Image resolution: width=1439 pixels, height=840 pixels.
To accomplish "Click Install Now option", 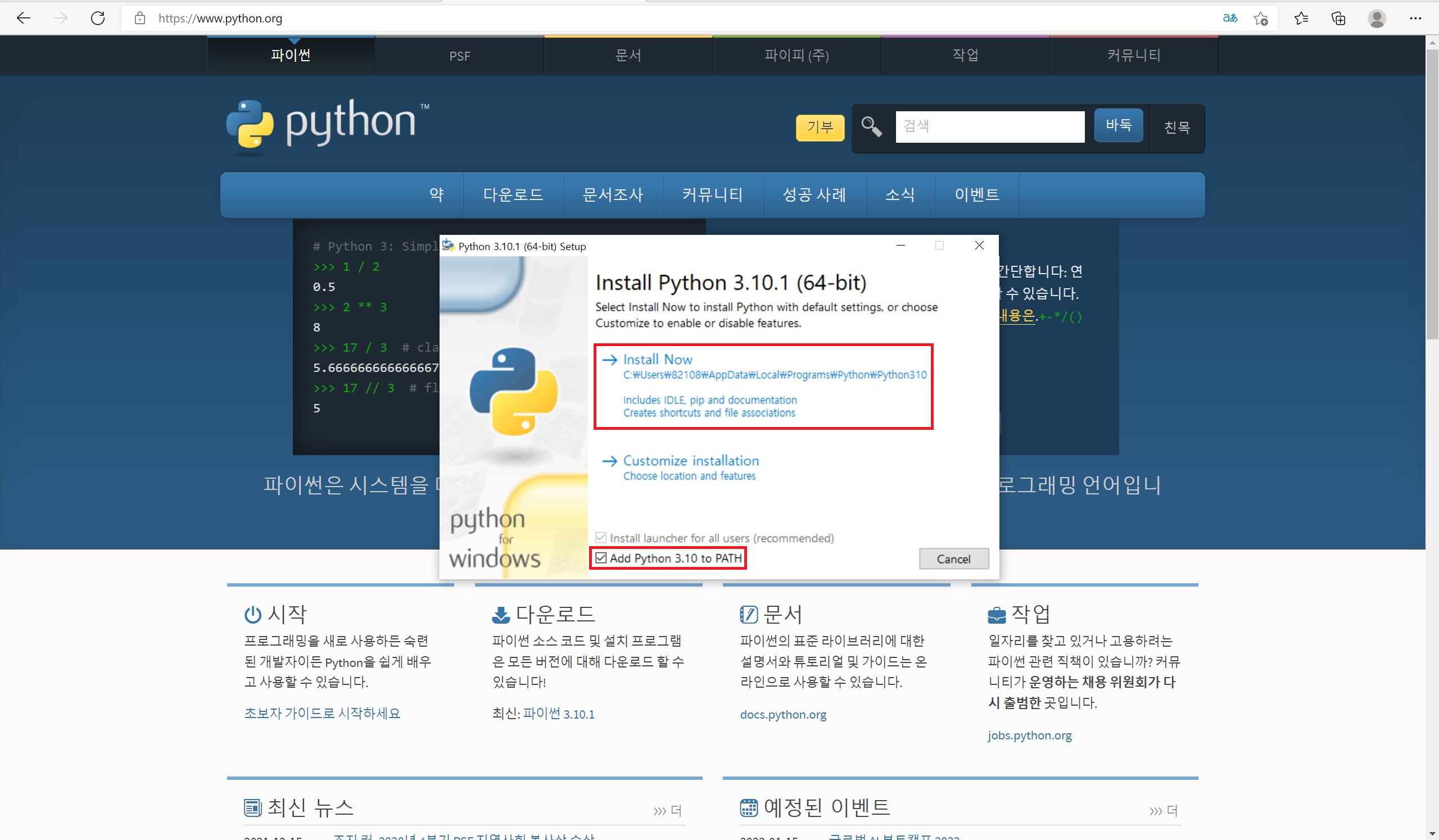I will point(657,360).
